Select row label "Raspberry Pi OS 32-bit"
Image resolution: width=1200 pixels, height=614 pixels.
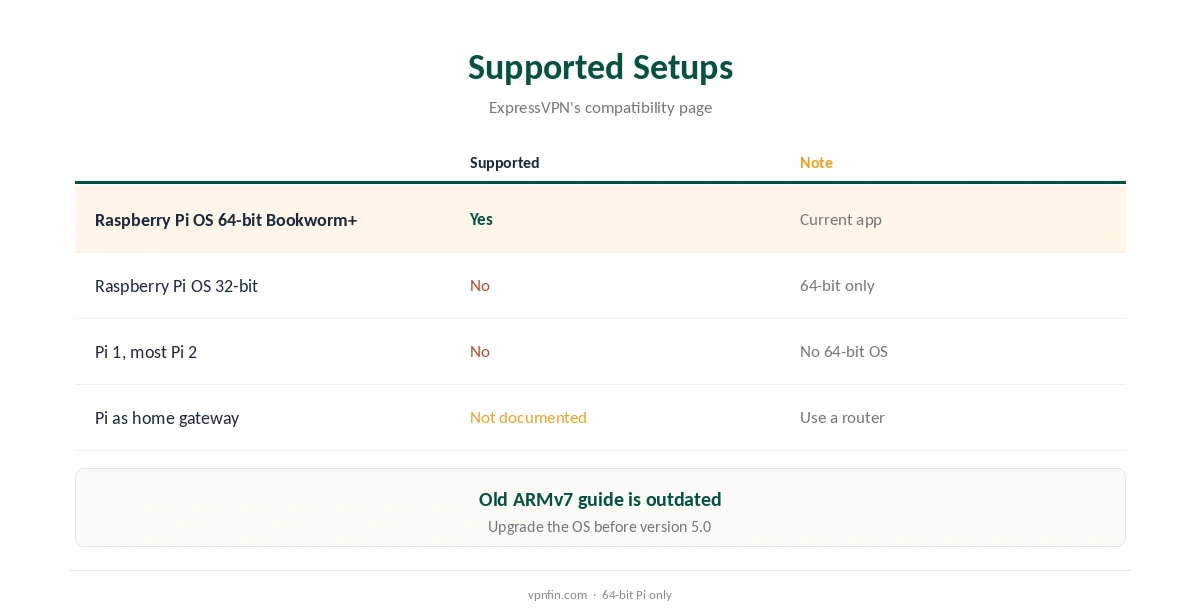(176, 285)
